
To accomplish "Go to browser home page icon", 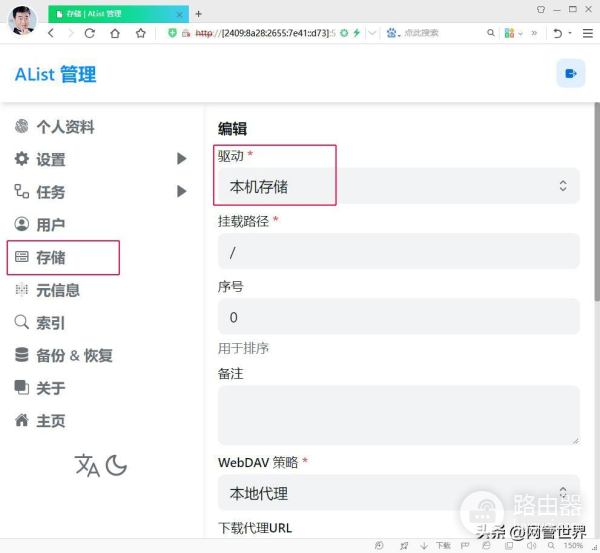I will (x=115, y=33).
